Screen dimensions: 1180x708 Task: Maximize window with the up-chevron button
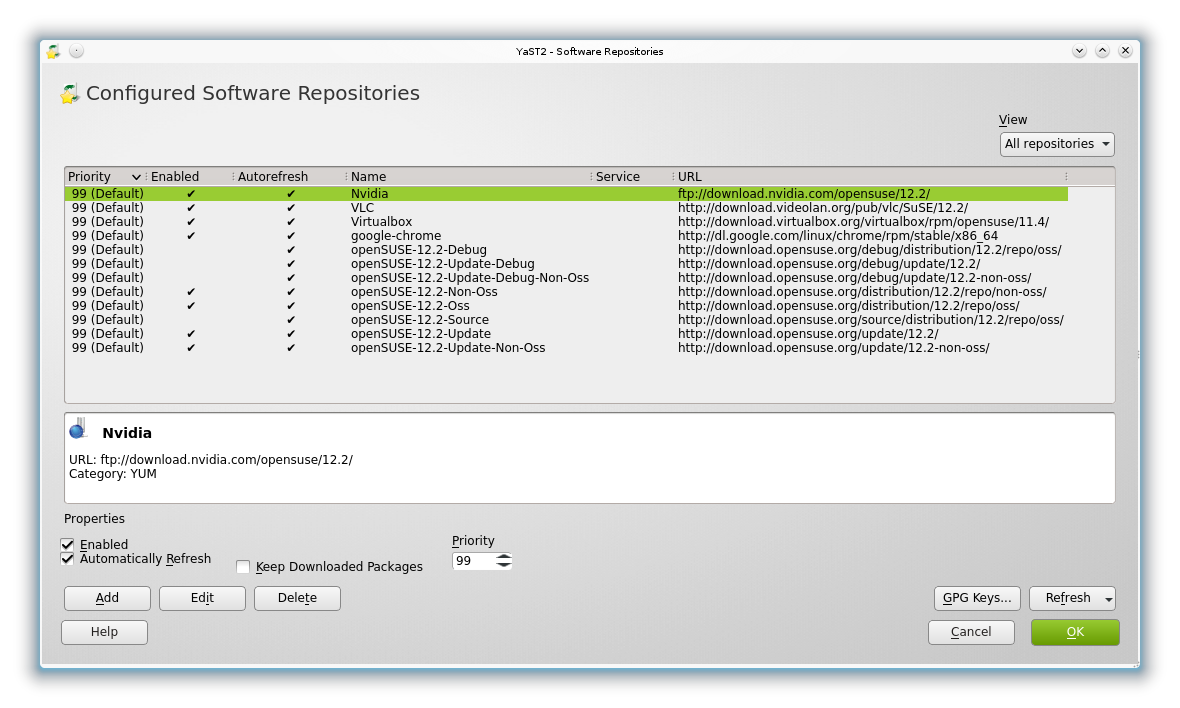pyautogui.click(x=1102, y=51)
